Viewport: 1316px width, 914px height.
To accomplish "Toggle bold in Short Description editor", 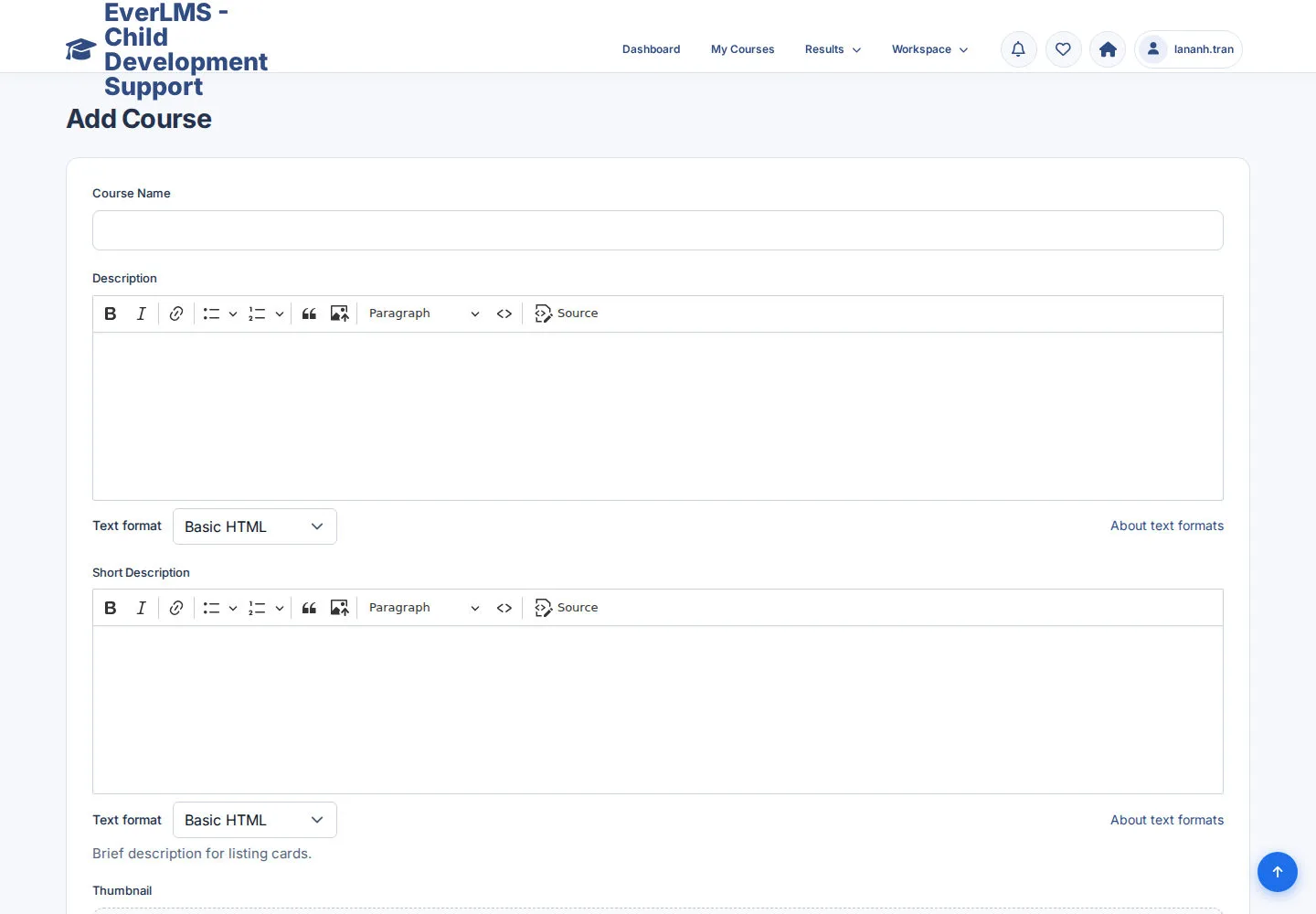I will [111, 608].
